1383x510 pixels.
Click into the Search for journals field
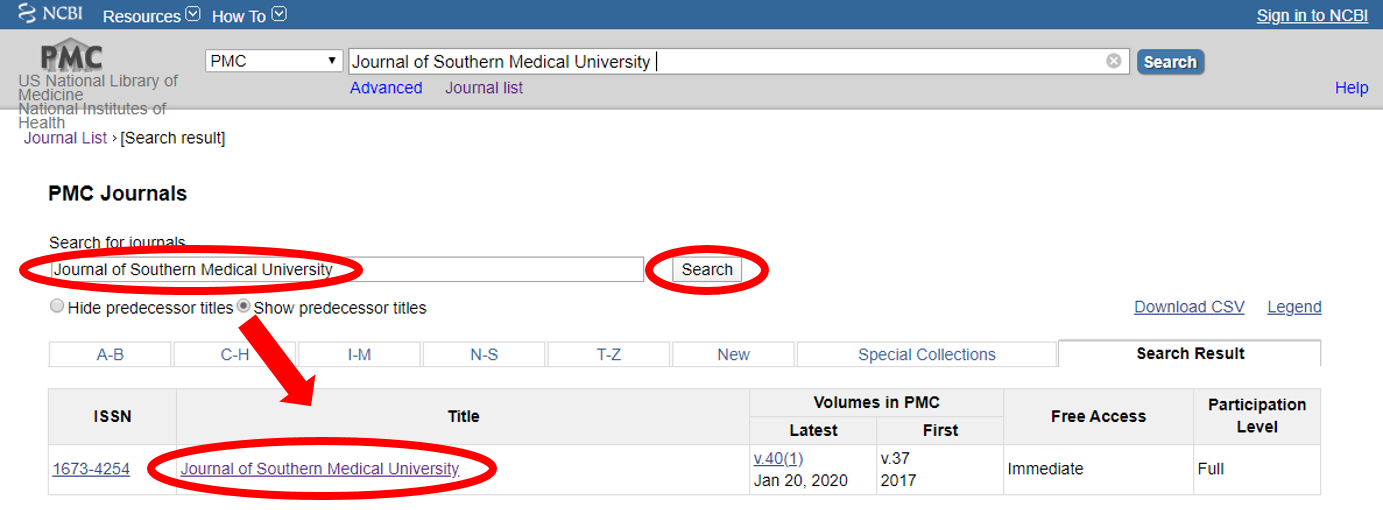pos(346,269)
